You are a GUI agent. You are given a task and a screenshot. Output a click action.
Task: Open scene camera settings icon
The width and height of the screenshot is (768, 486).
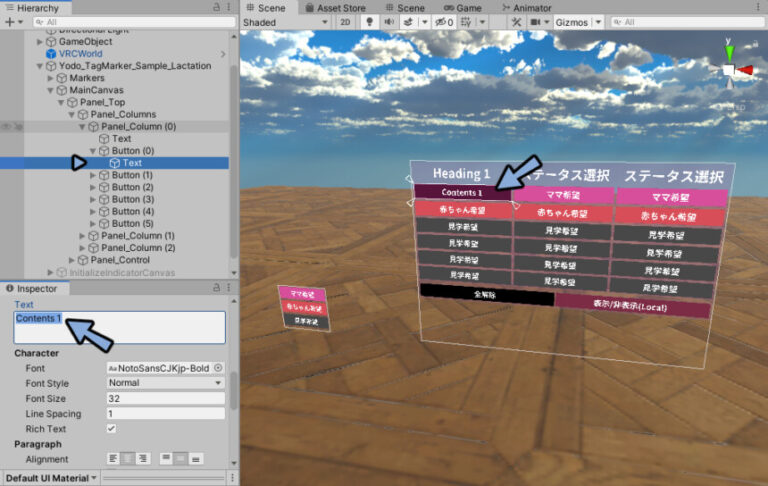(x=535, y=22)
